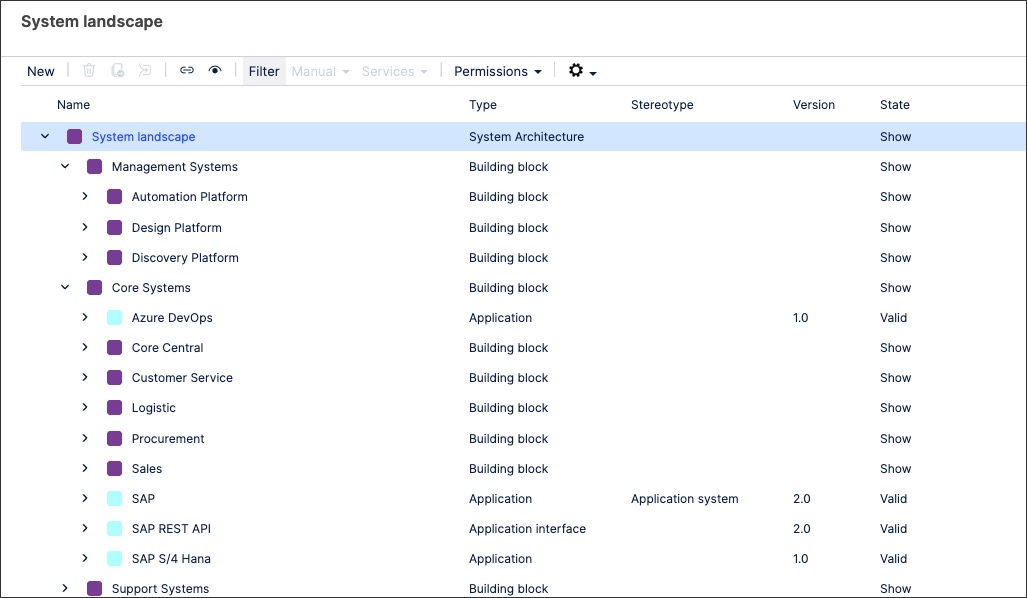The width and height of the screenshot is (1027, 598).
Task: Click the Stereotype column header
Action: (662, 105)
